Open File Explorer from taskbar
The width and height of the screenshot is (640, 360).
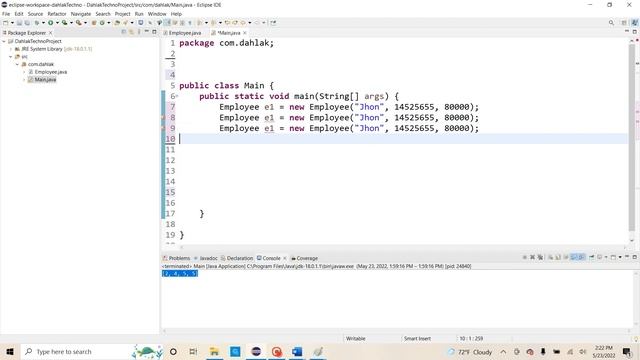pyautogui.click(x=214, y=351)
